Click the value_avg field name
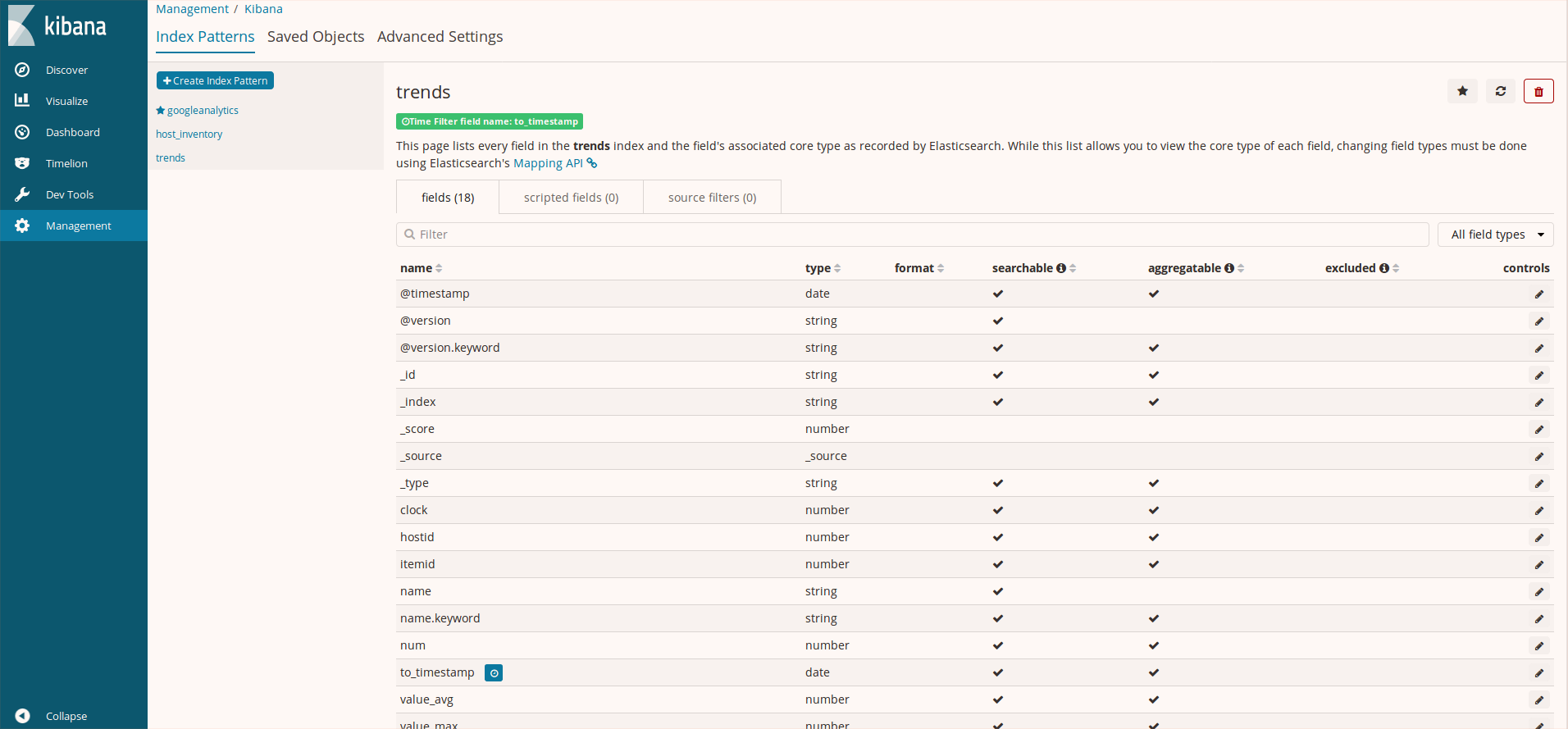Viewport: 1568px width, 729px height. [426, 699]
